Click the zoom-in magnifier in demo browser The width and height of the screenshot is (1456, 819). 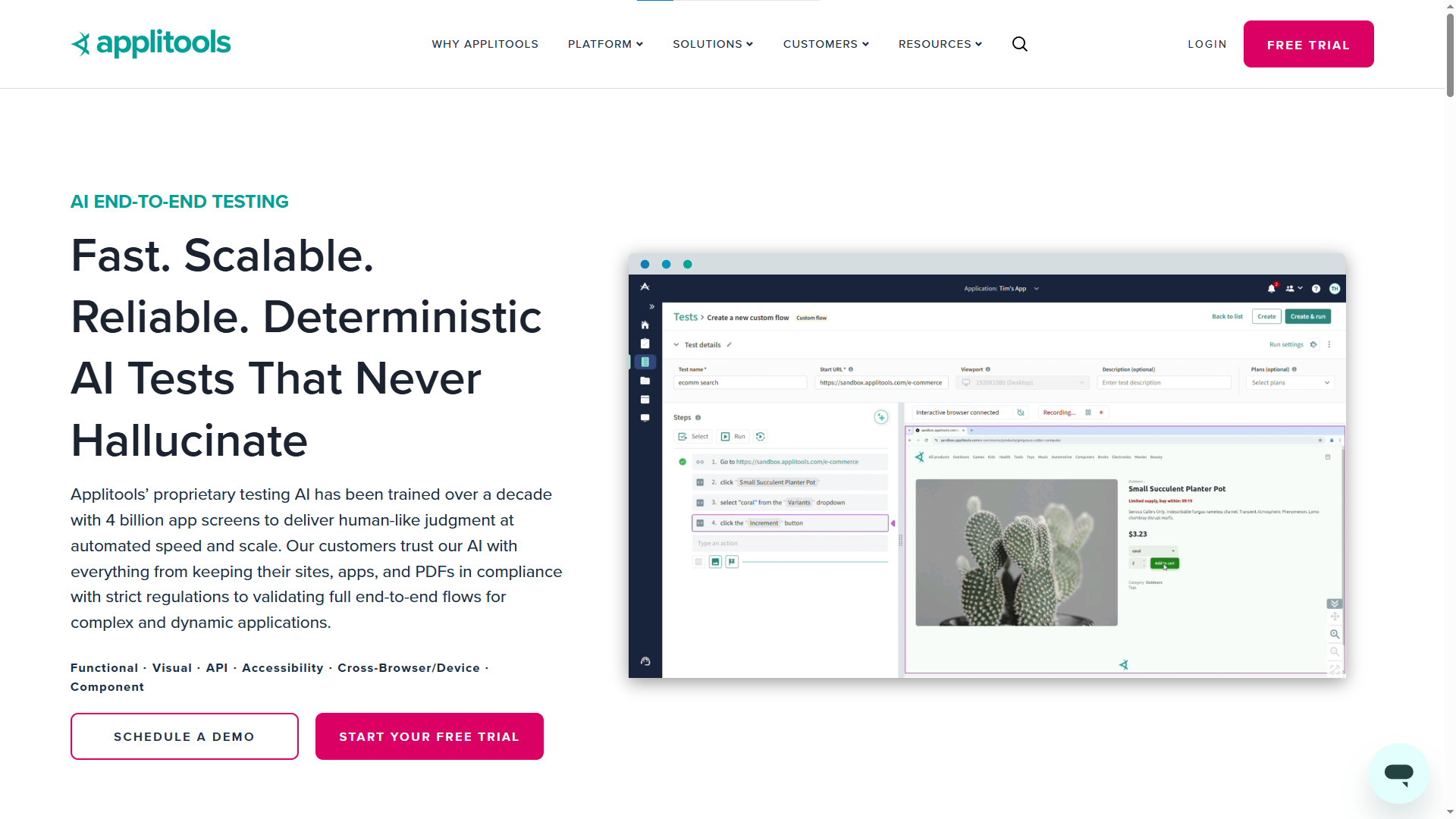pyautogui.click(x=1335, y=634)
